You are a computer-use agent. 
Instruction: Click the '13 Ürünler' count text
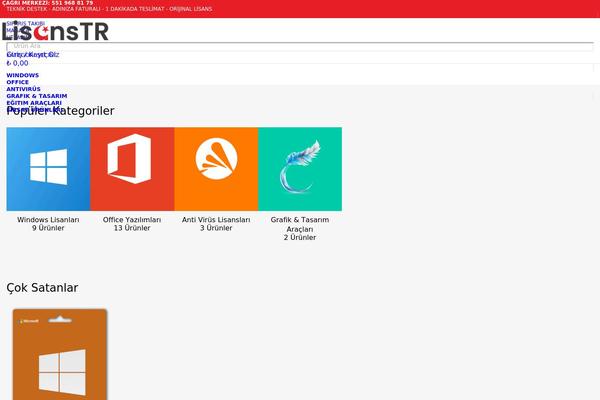click(x=132, y=228)
